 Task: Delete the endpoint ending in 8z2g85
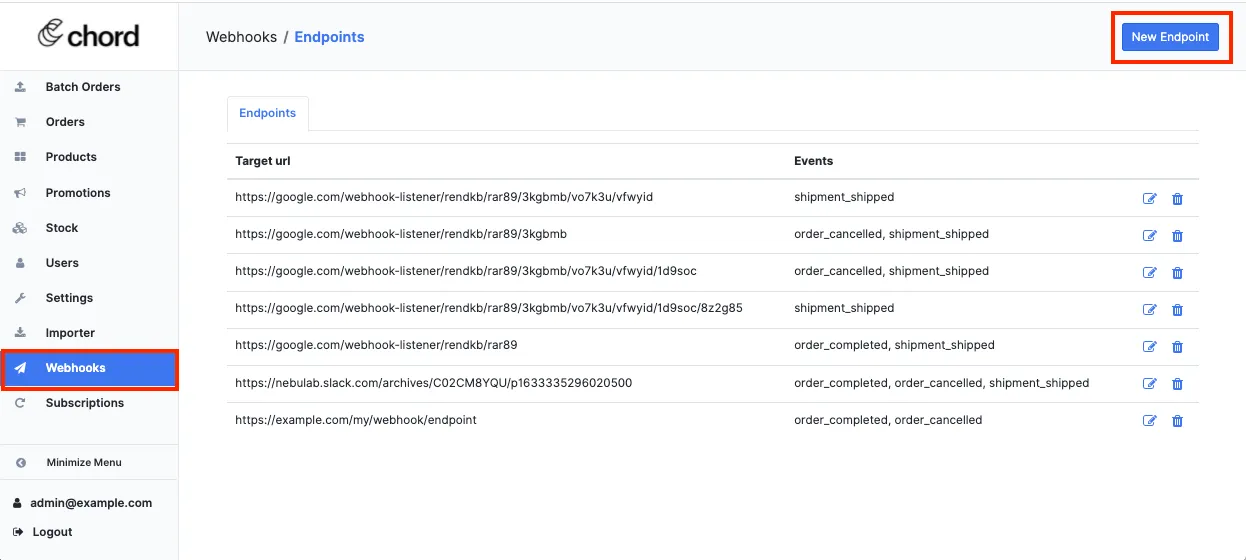tap(1177, 310)
